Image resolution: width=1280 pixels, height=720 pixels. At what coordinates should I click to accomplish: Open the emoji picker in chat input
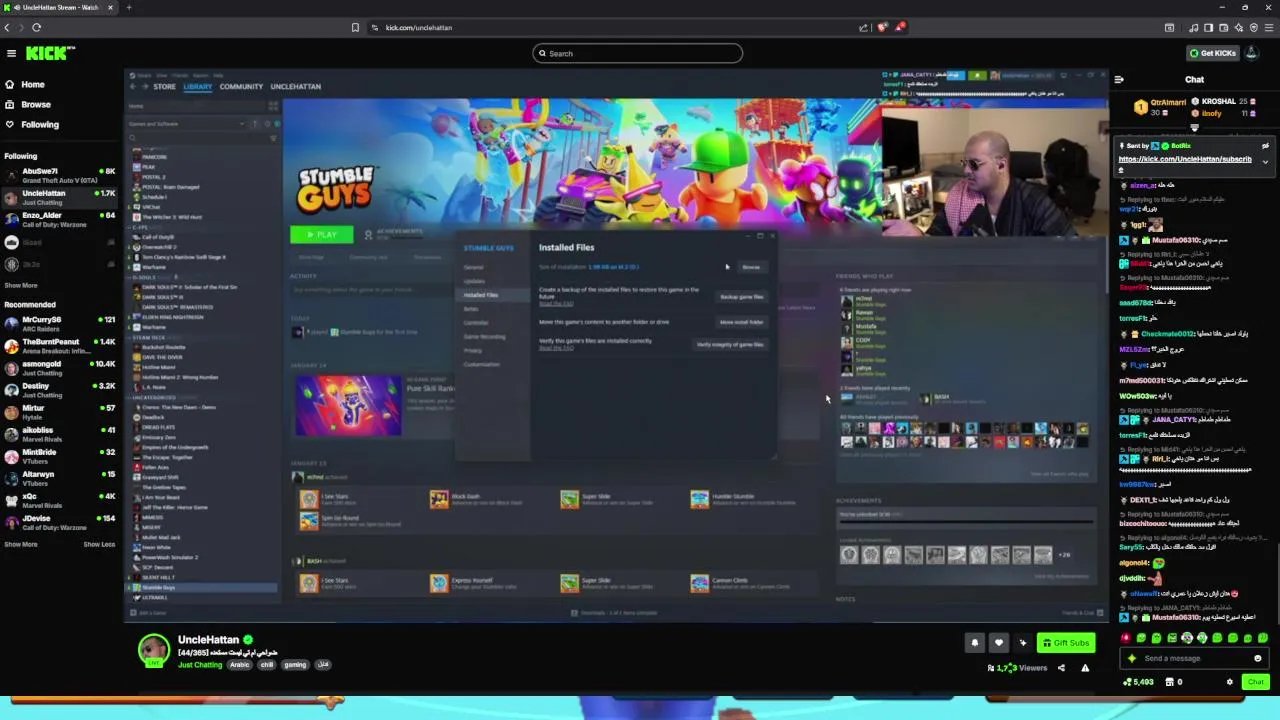(x=1258, y=659)
